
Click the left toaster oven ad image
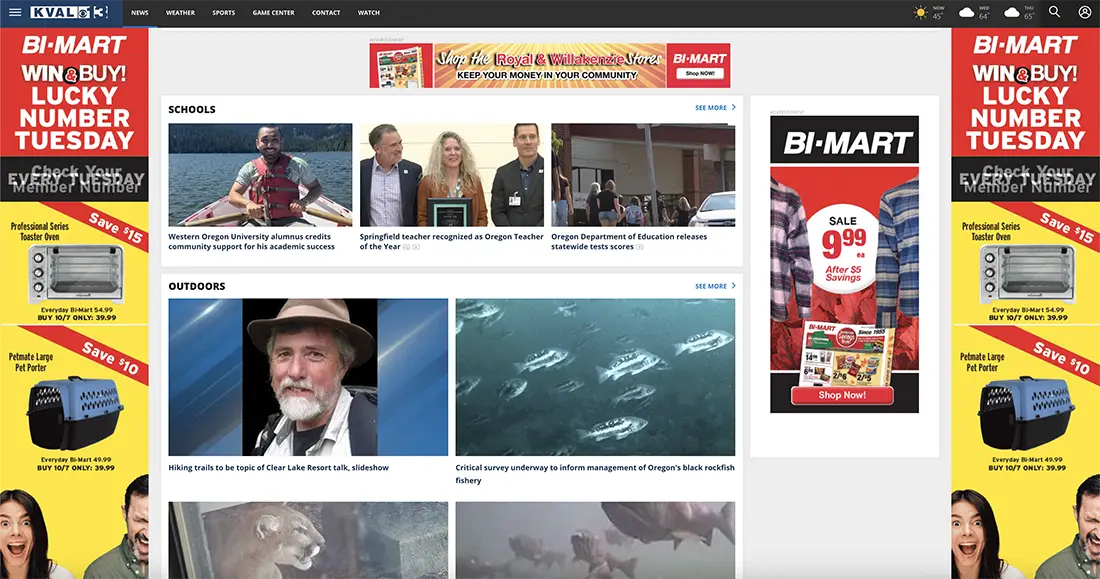[75, 274]
